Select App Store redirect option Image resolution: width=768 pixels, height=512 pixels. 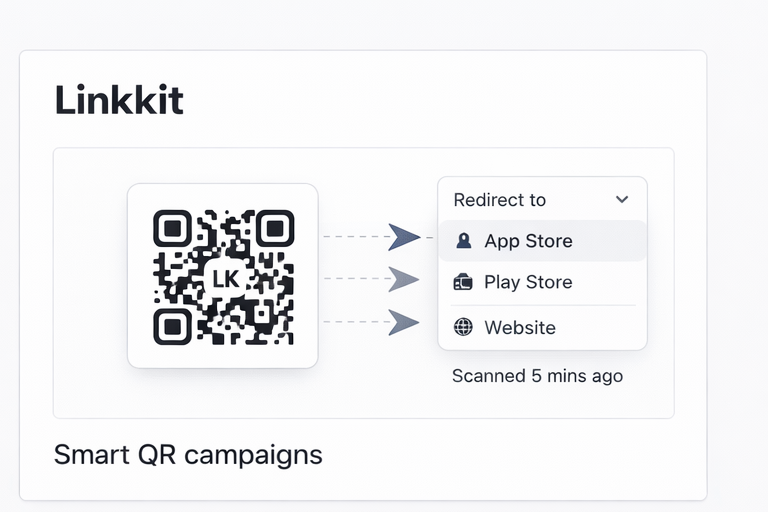coord(528,241)
